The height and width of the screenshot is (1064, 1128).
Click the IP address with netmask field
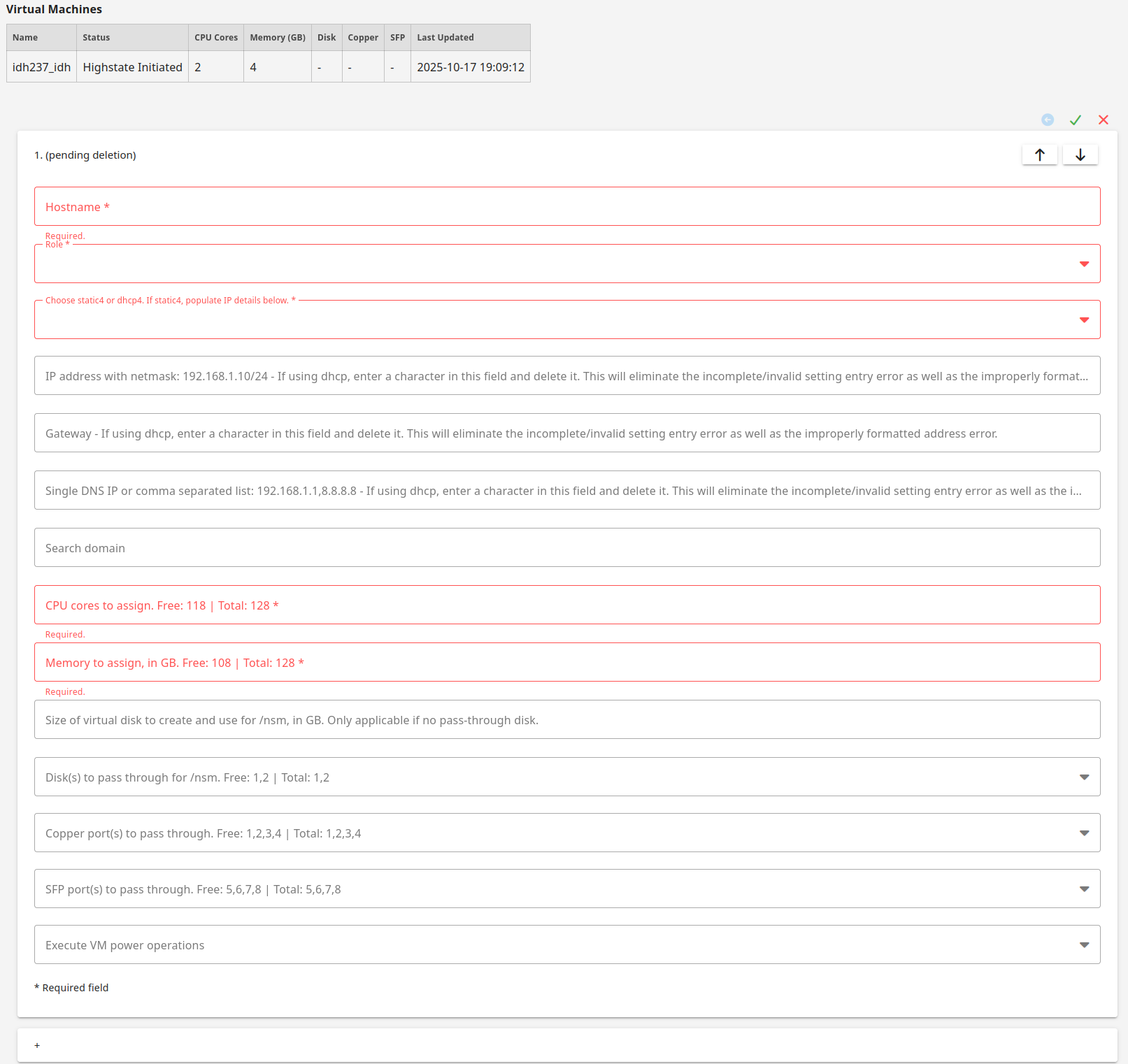(x=566, y=375)
